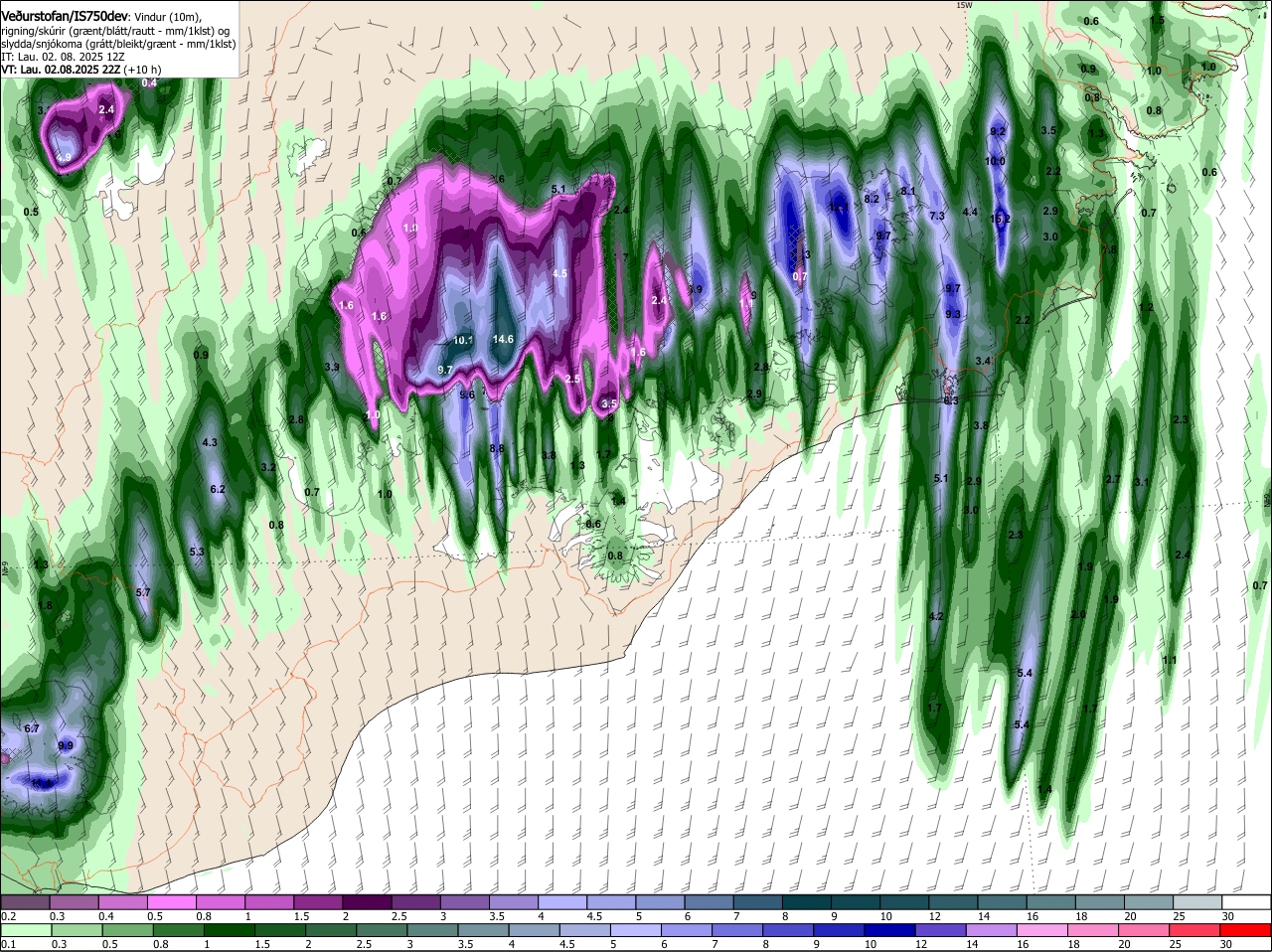The height and width of the screenshot is (952, 1272).
Task: Click the 'VT: Lau. 02.08.2025 22Z (+10 h)' line
Action: [81, 70]
